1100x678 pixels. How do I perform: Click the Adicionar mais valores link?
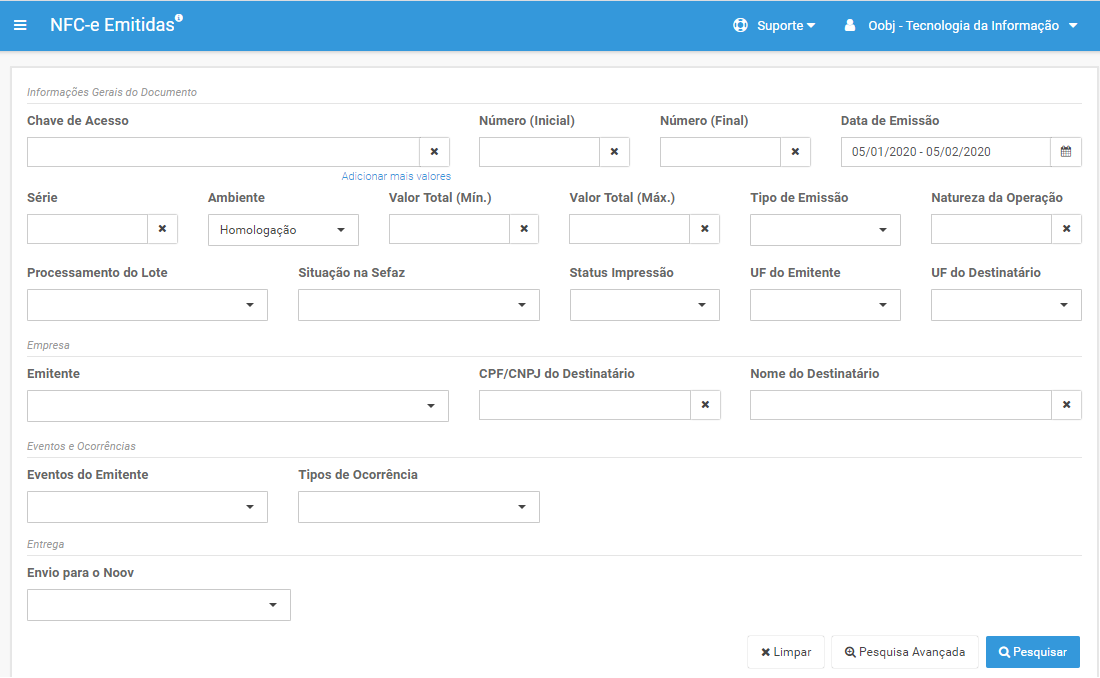coord(396,176)
